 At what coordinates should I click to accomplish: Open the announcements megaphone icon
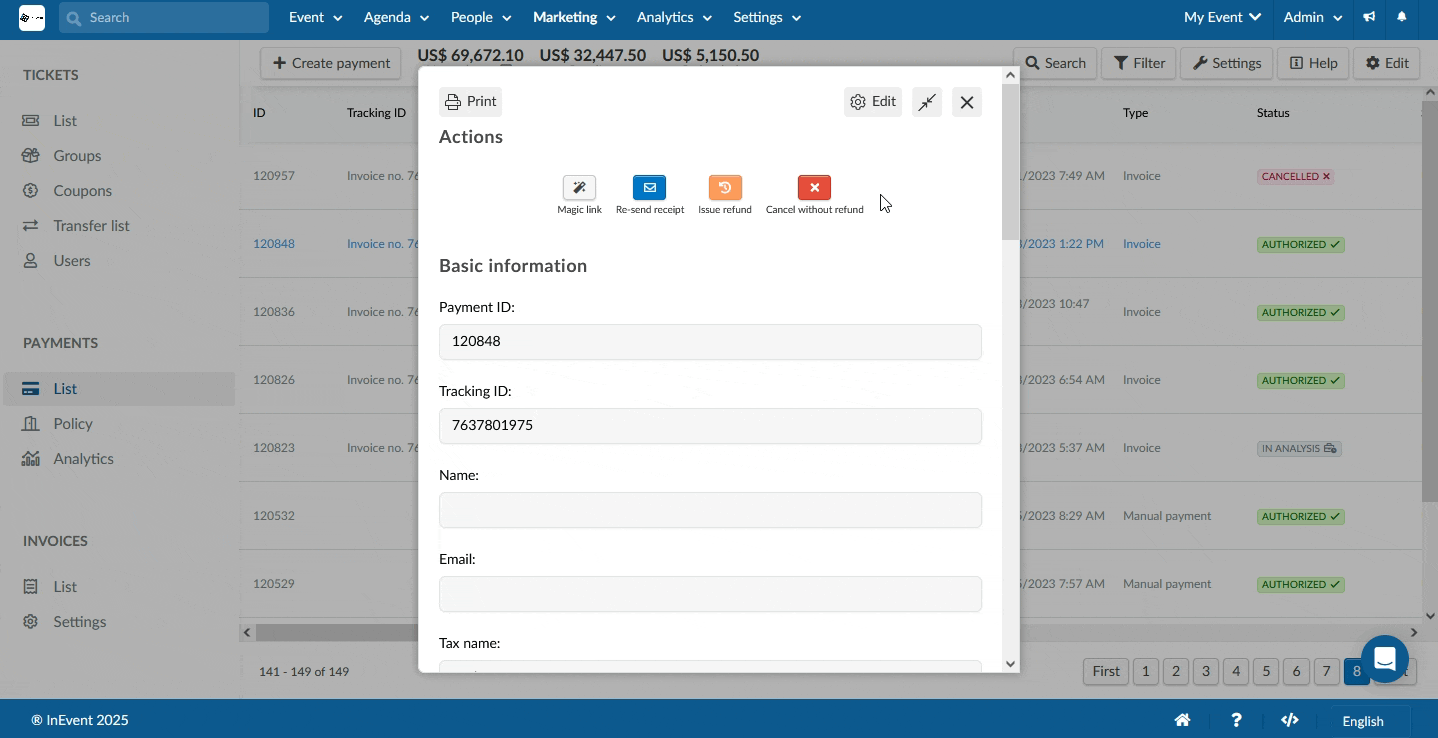1369,17
